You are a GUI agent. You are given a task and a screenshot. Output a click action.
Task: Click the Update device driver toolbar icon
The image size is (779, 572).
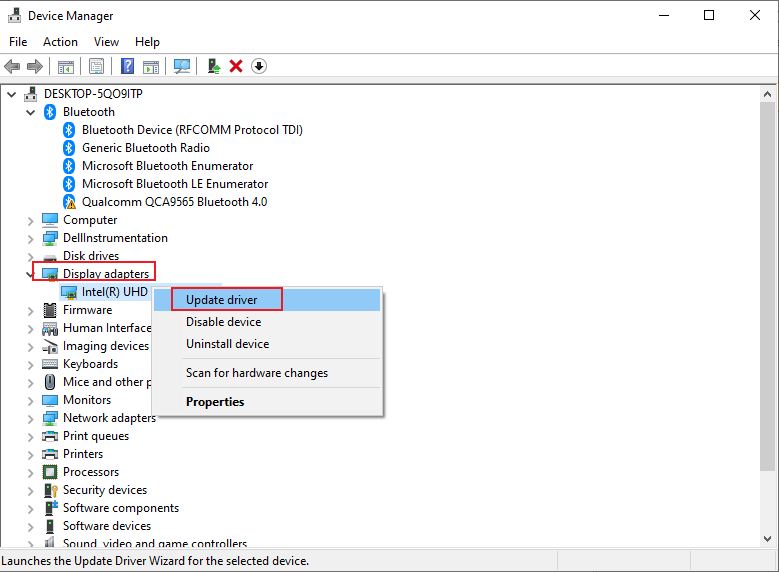coord(213,66)
